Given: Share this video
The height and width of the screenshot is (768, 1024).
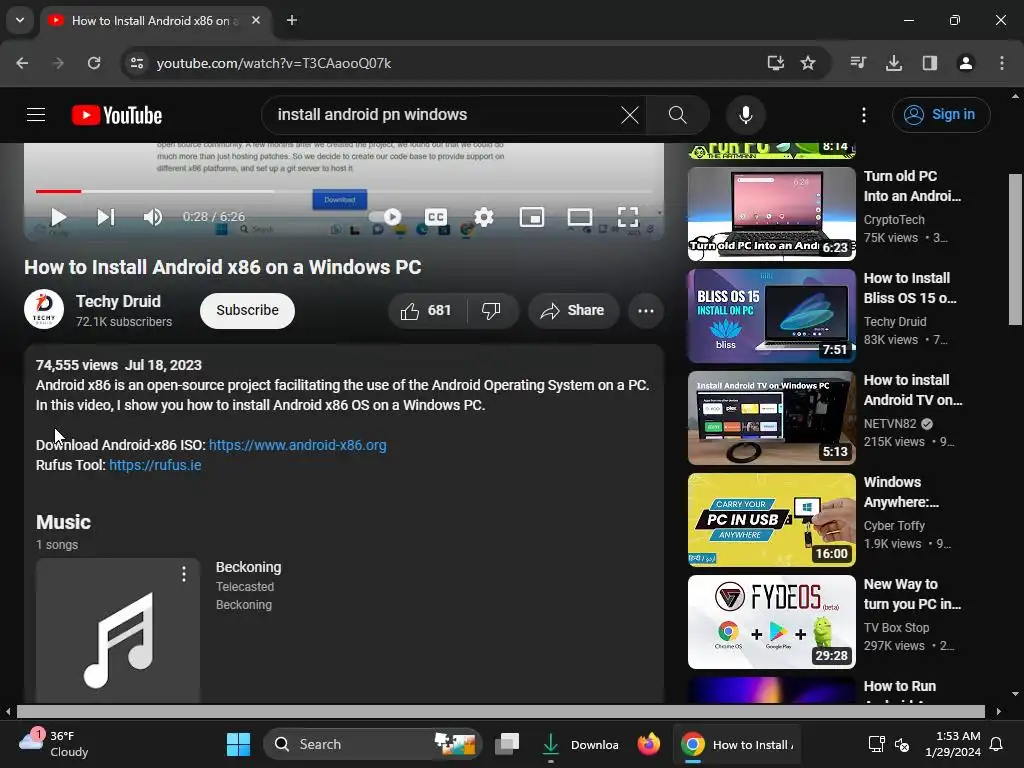Looking at the screenshot, I should click(x=572, y=310).
